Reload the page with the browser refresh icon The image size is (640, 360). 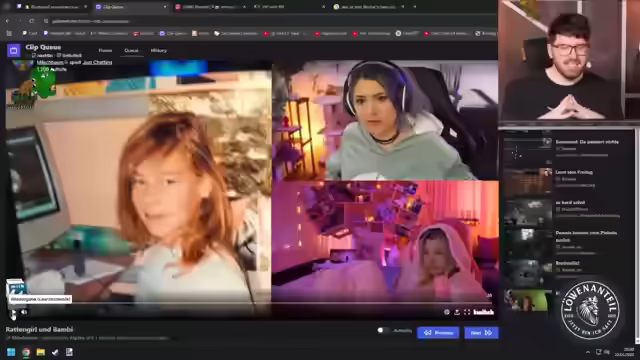32,21
